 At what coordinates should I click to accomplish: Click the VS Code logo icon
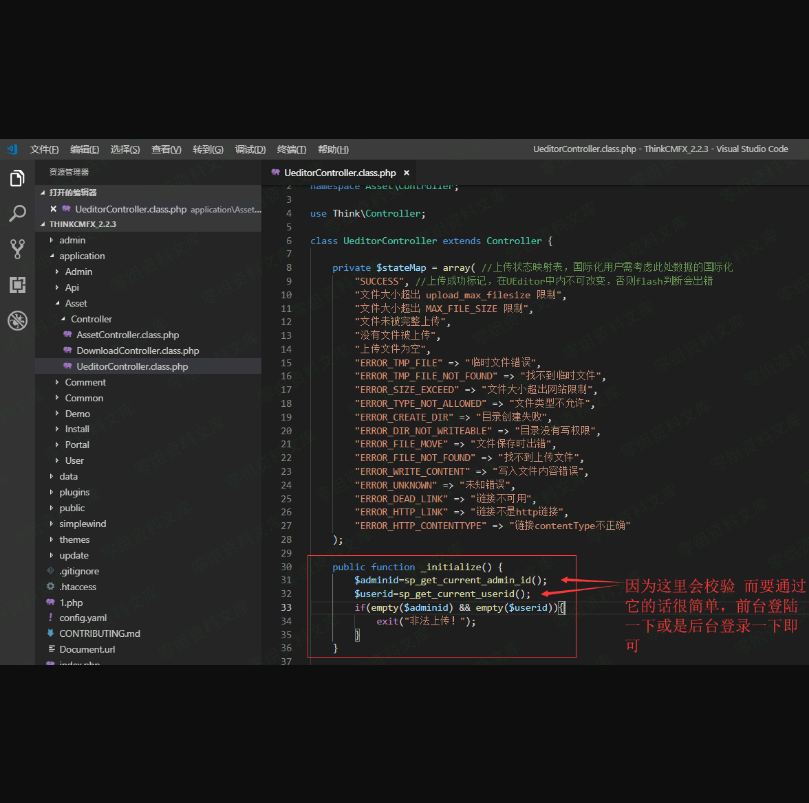[12, 149]
